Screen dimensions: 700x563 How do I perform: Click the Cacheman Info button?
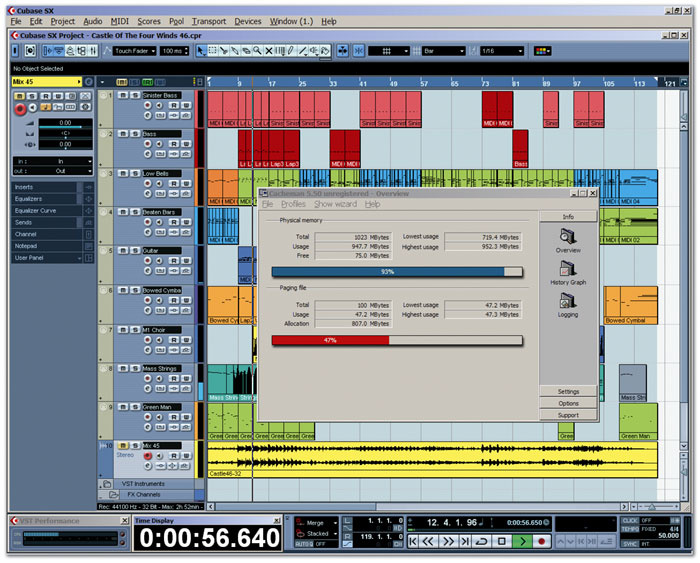(568, 217)
